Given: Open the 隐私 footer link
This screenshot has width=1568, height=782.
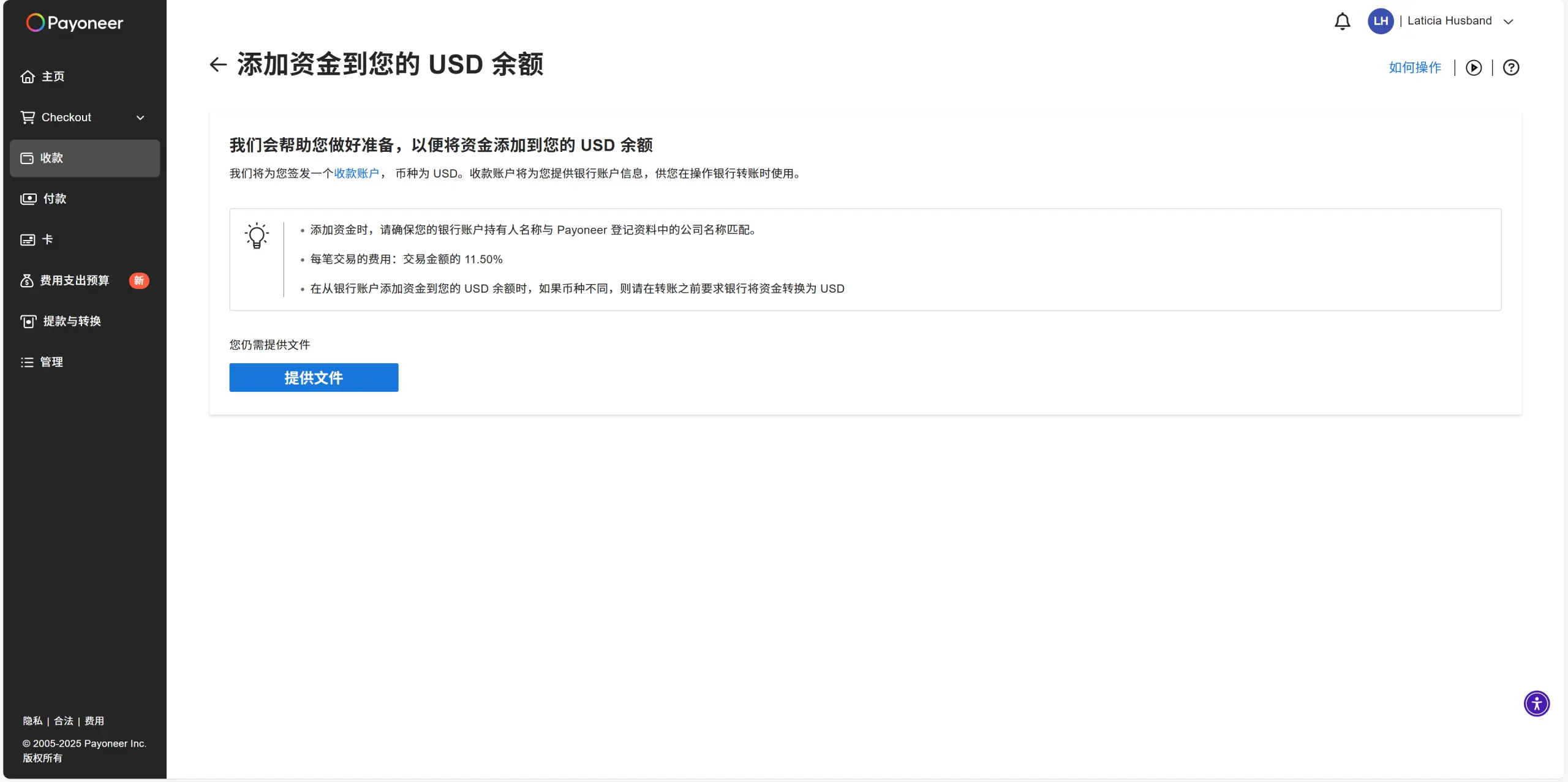Looking at the screenshot, I should point(32,721).
